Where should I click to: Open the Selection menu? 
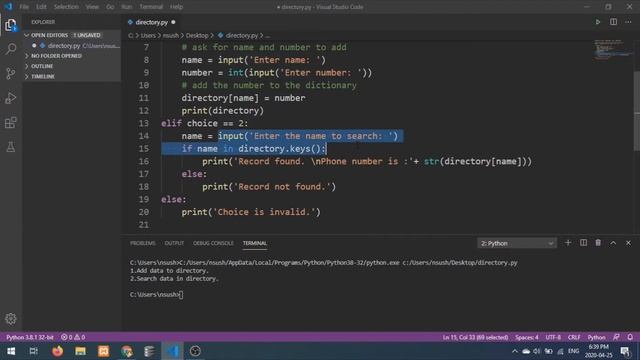(66, 7)
